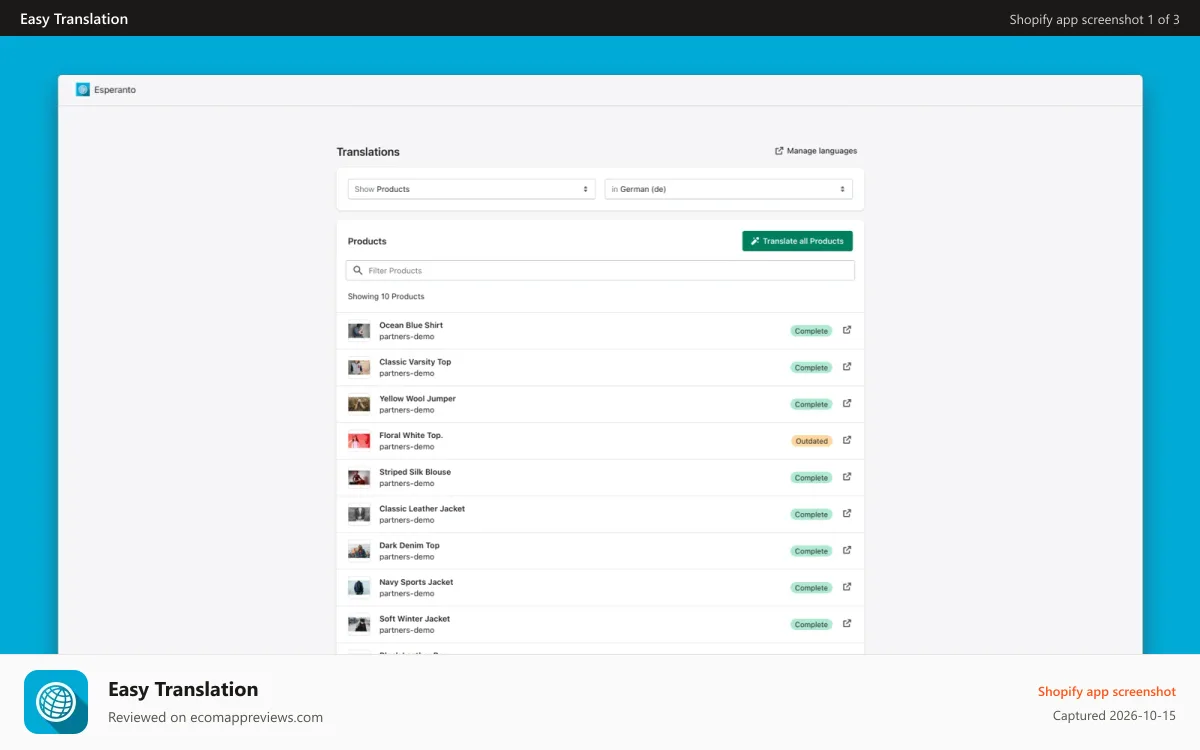This screenshot has height=750, width=1200.
Task: Click the Esperanto globe app icon
Action: click(x=83, y=90)
